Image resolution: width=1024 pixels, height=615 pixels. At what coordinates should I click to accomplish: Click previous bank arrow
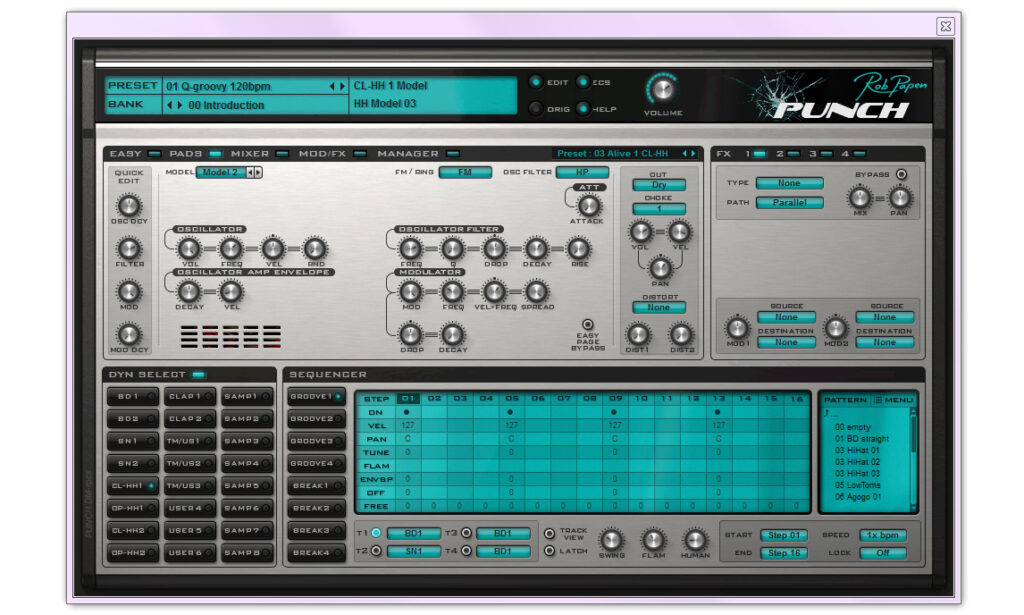pyautogui.click(x=170, y=105)
